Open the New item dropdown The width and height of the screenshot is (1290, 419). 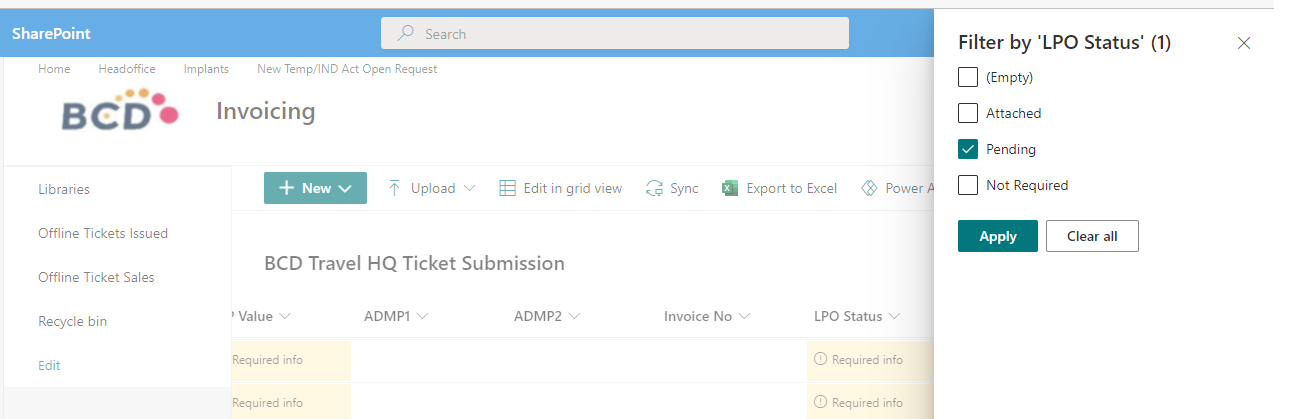[315, 188]
